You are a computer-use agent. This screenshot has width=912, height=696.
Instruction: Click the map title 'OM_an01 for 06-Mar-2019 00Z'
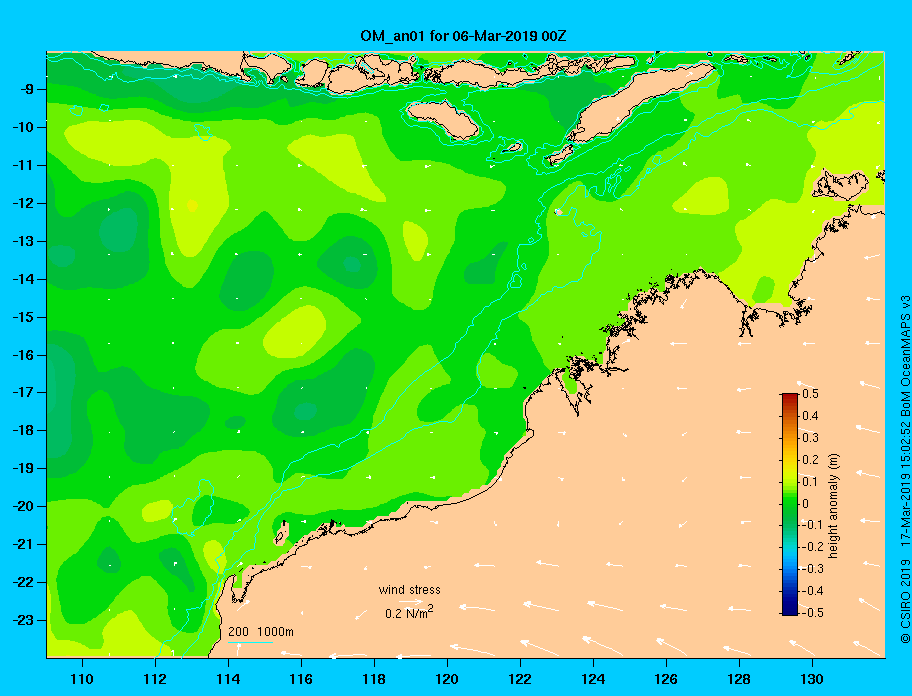point(463,36)
